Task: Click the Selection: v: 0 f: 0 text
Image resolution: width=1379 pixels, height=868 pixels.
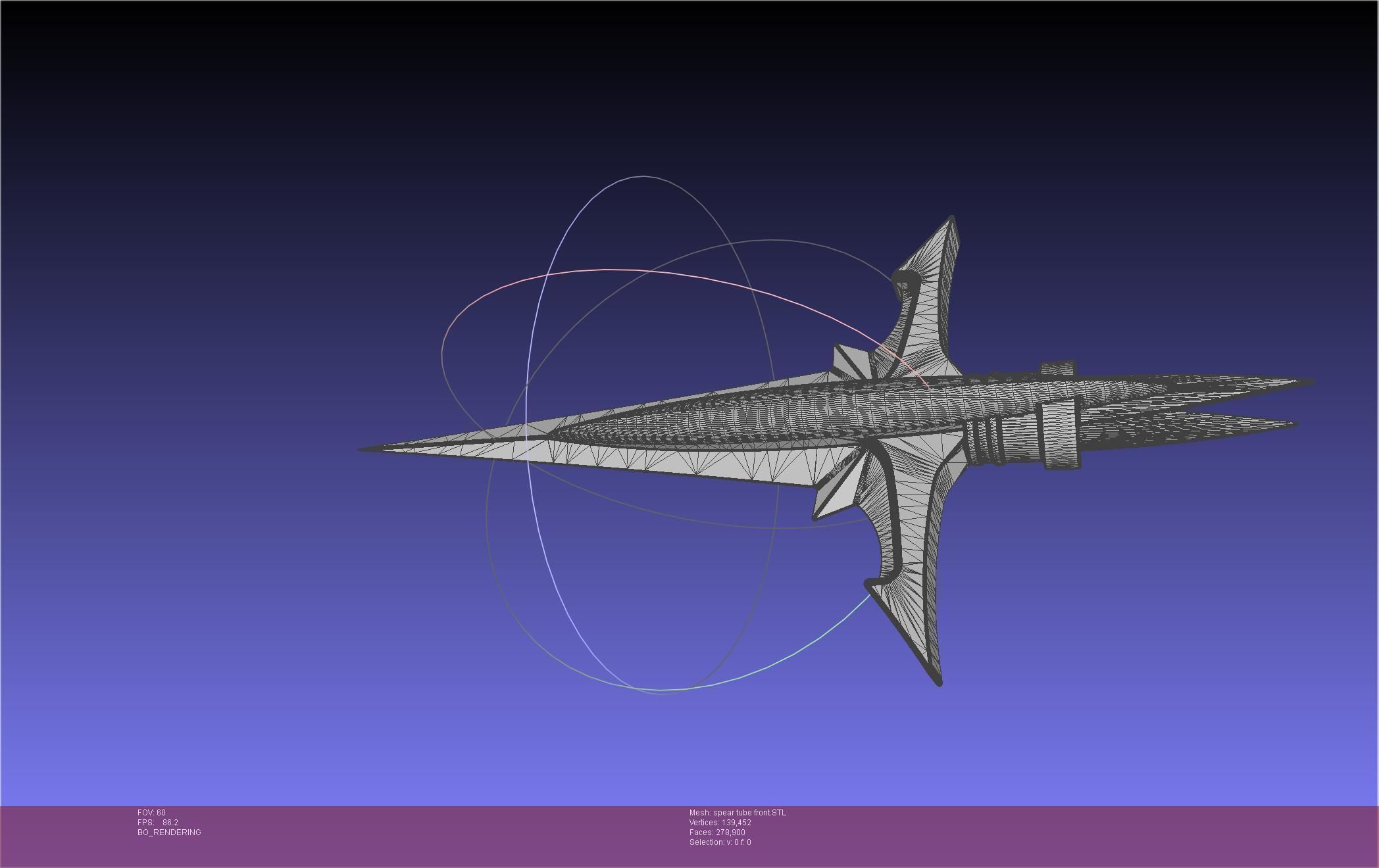Action: [720, 842]
